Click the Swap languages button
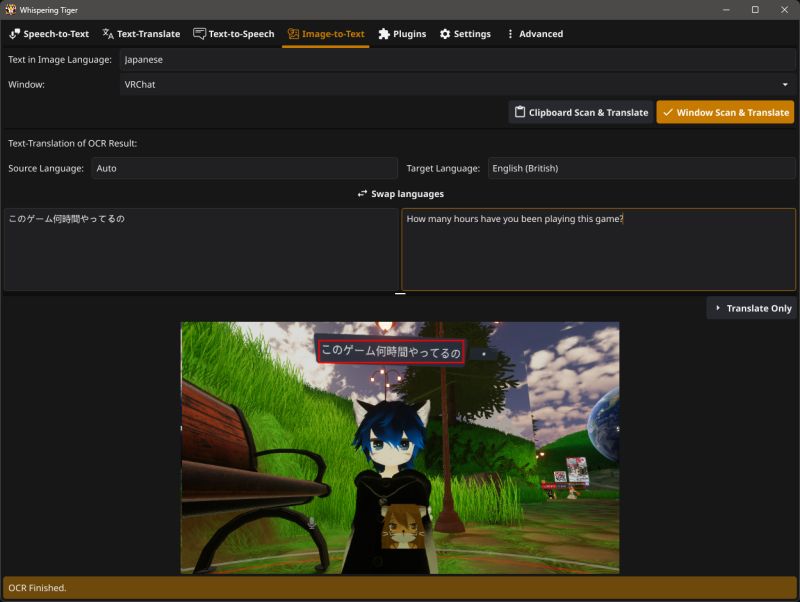 (400, 194)
